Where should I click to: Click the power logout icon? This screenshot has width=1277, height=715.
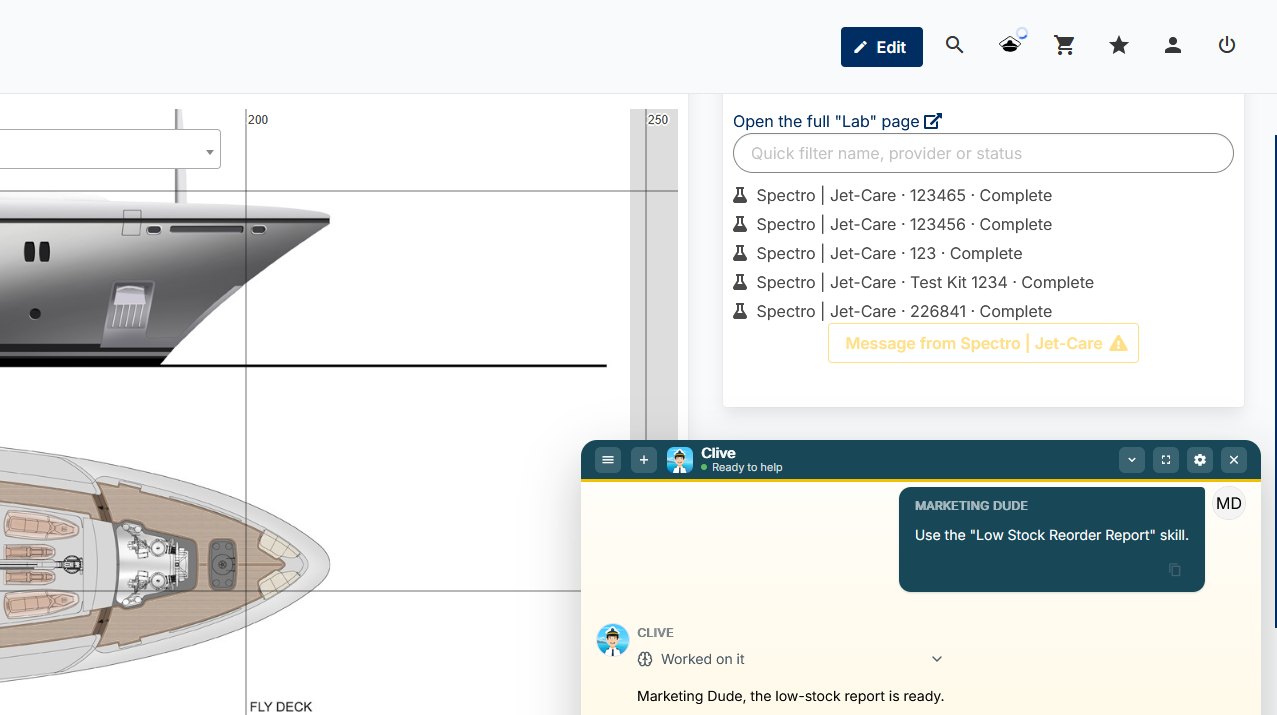[x=1227, y=45]
